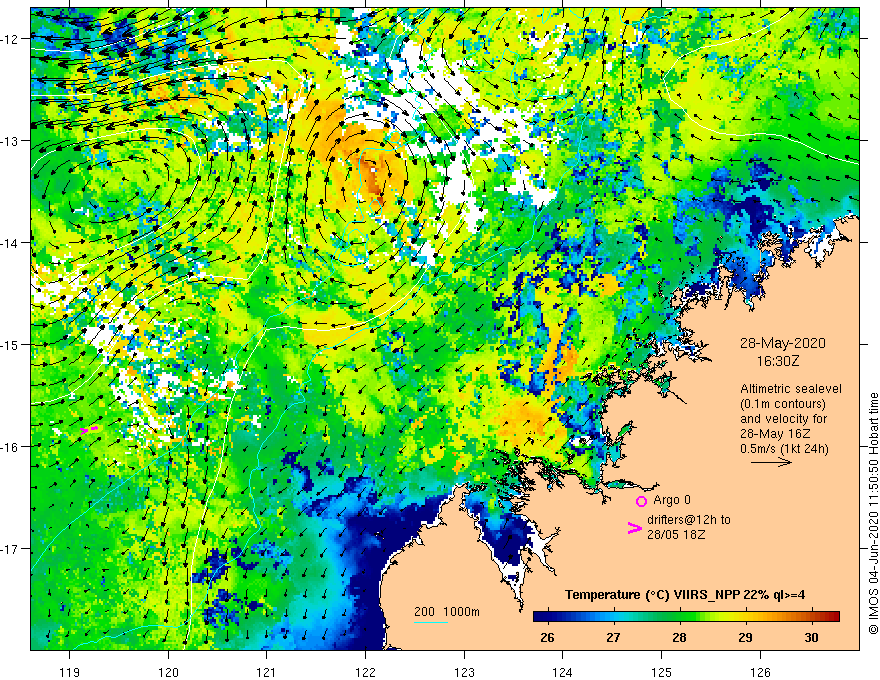880x680 pixels.
Task: Click colorbar tick label 30
Action: coord(811,637)
